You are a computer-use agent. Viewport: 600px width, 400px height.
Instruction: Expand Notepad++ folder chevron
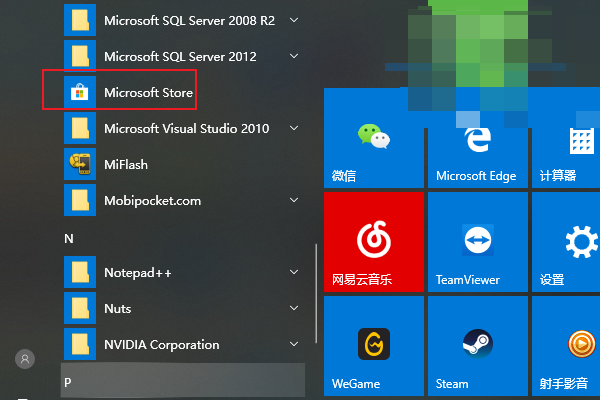[x=294, y=272]
